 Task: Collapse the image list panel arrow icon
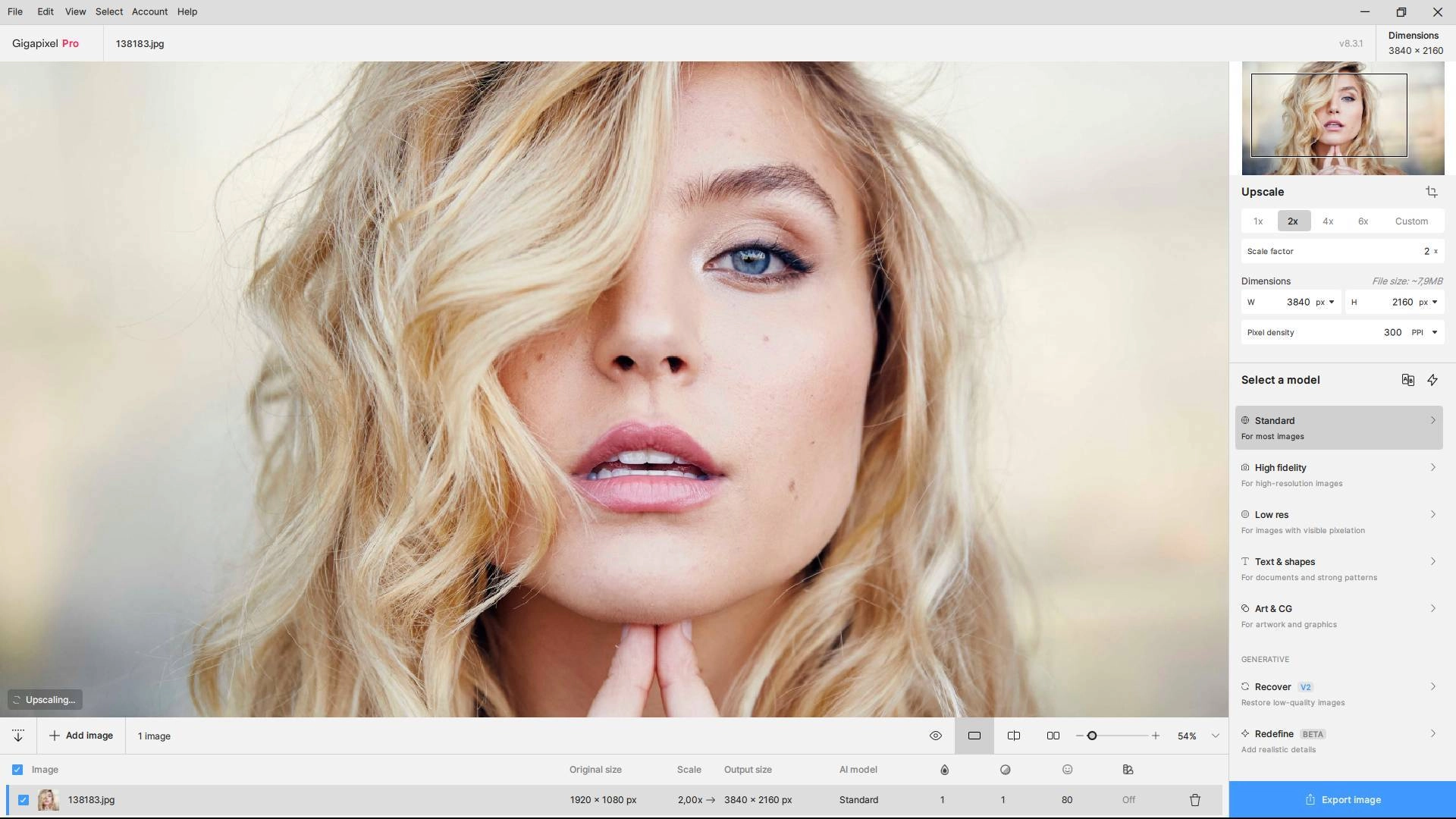click(x=18, y=736)
